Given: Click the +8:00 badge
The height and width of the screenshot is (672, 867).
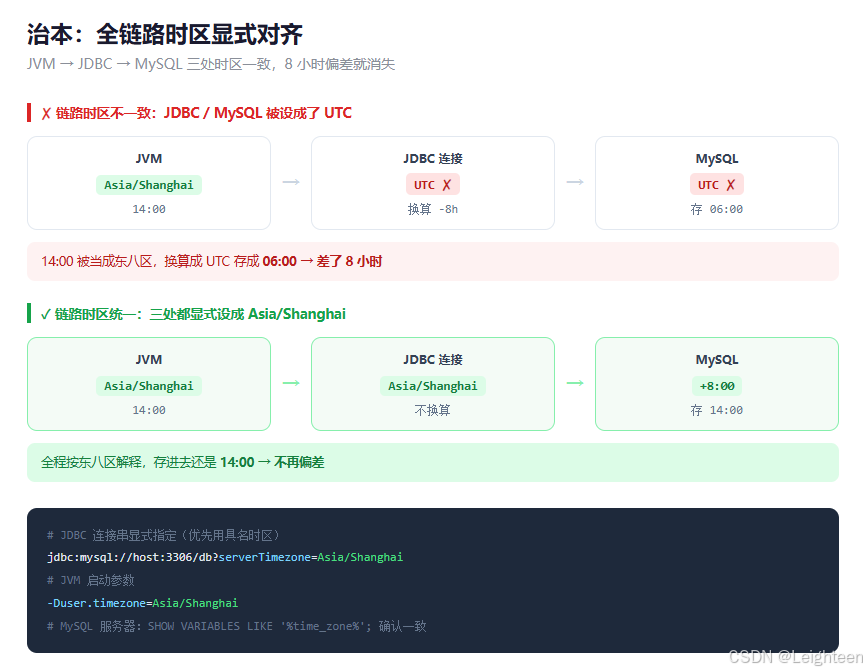Looking at the screenshot, I should (717, 386).
